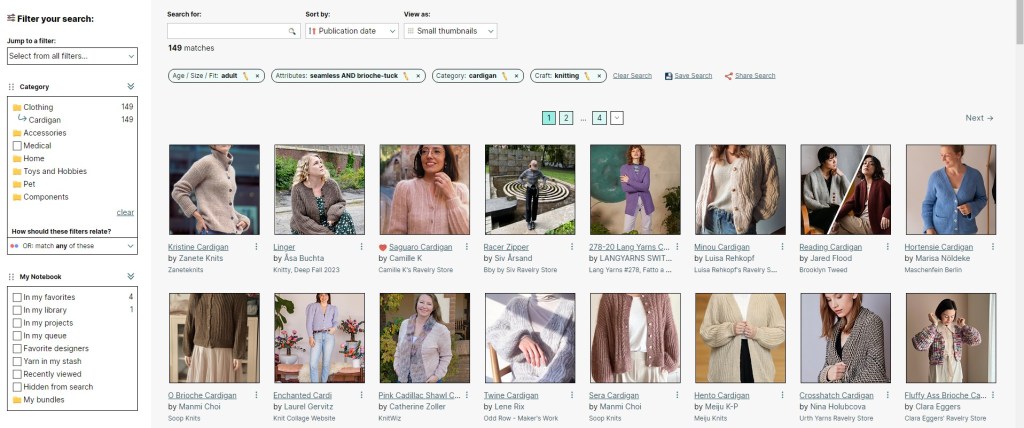Click the Clear Search link
This screenshot has height=428, width=1024.
click(632, 76)
